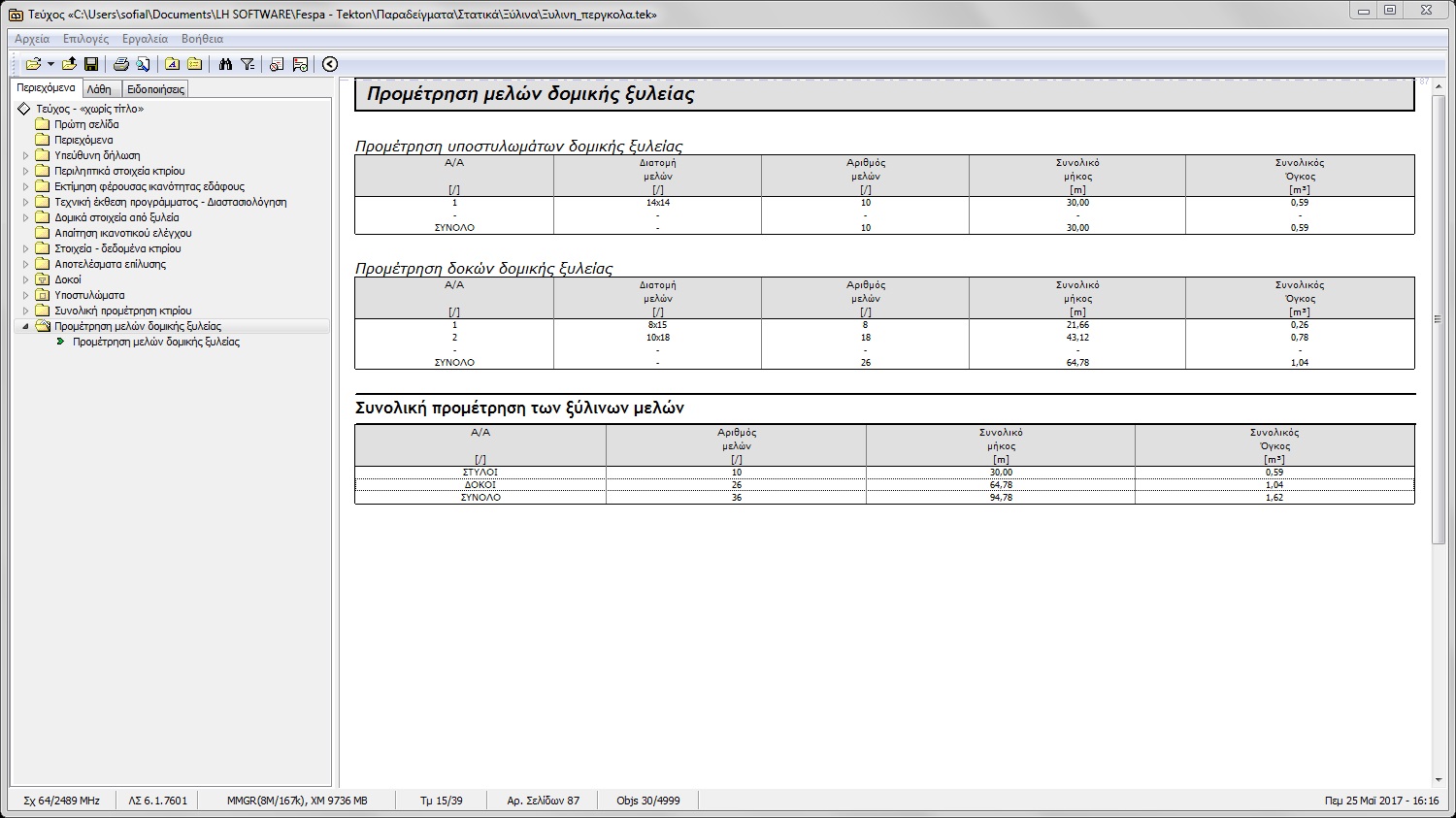Click the binoculars search icon
The height and width of the screenshot is (818, 1456).
click(x=225, y=64)
